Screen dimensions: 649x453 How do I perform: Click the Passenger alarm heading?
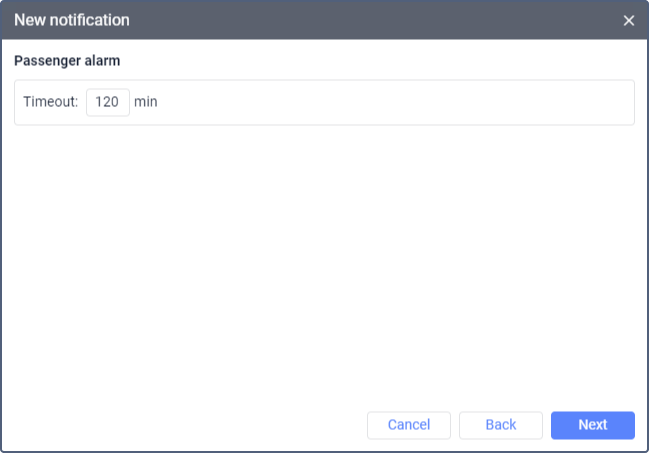(67, 60)
